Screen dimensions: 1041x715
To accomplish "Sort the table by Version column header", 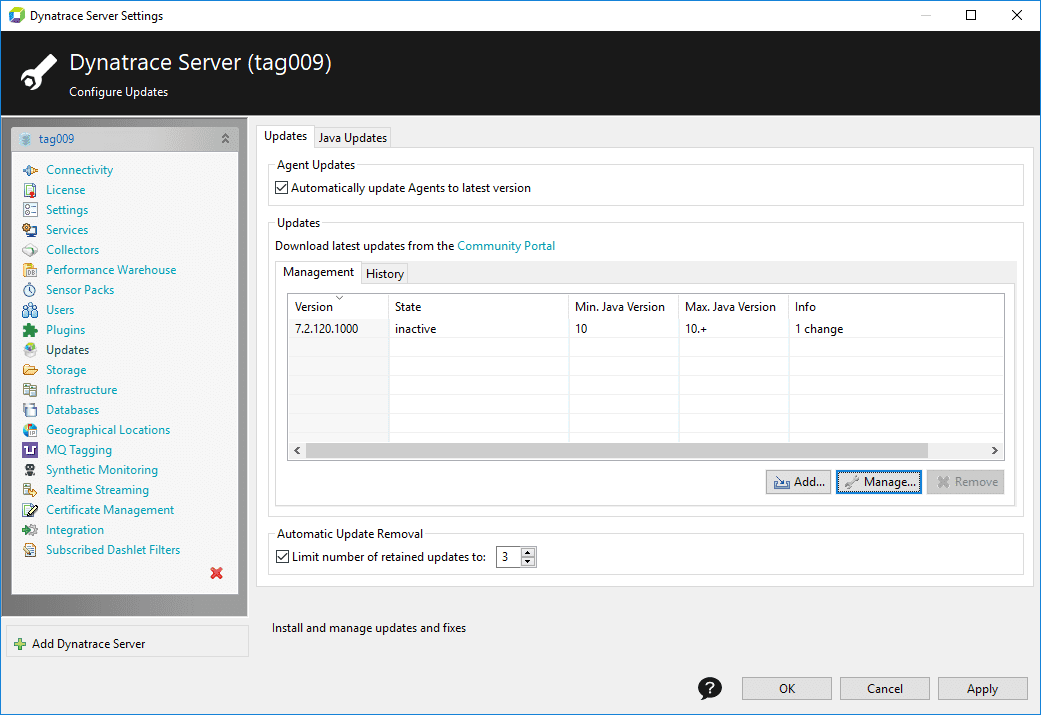I will [338, 307].
